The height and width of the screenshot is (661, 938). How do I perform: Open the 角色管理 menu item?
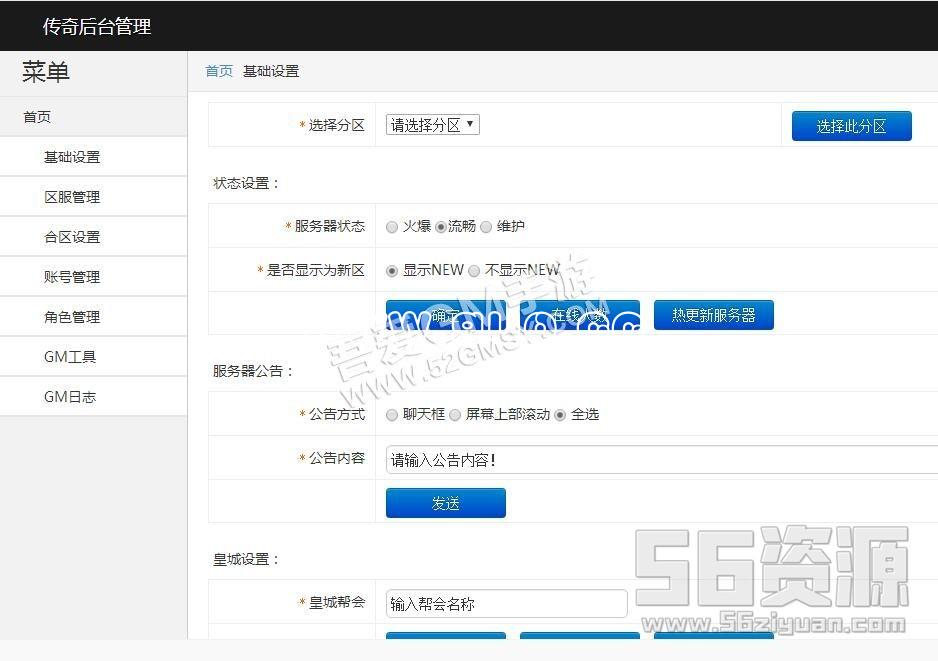pyautogui.click(x=72, y=317)
